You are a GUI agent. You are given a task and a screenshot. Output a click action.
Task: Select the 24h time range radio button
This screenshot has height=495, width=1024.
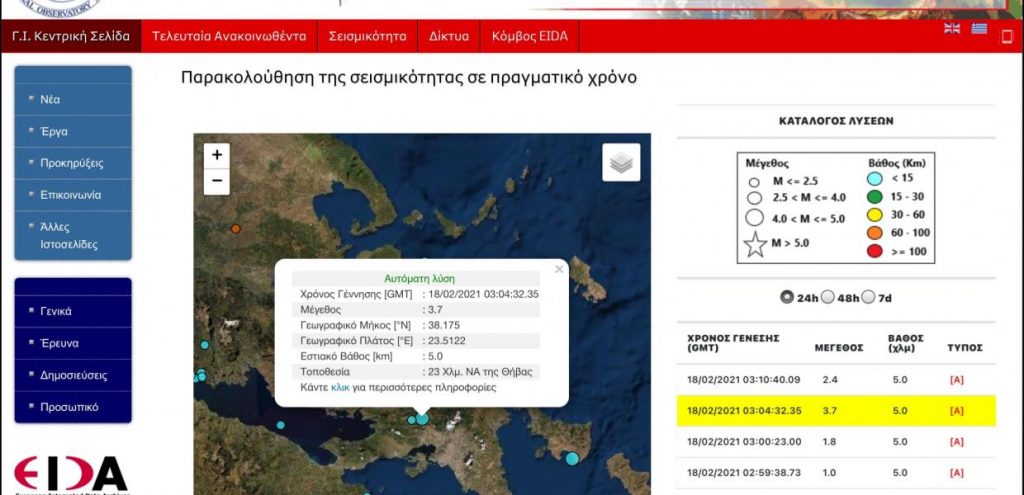[788, 297]
